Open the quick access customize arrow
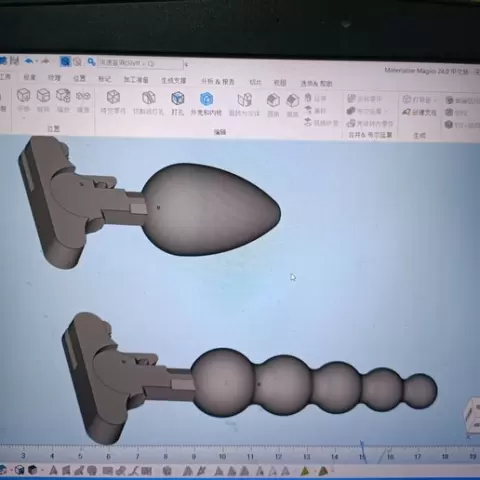 (x=186, y=65)
